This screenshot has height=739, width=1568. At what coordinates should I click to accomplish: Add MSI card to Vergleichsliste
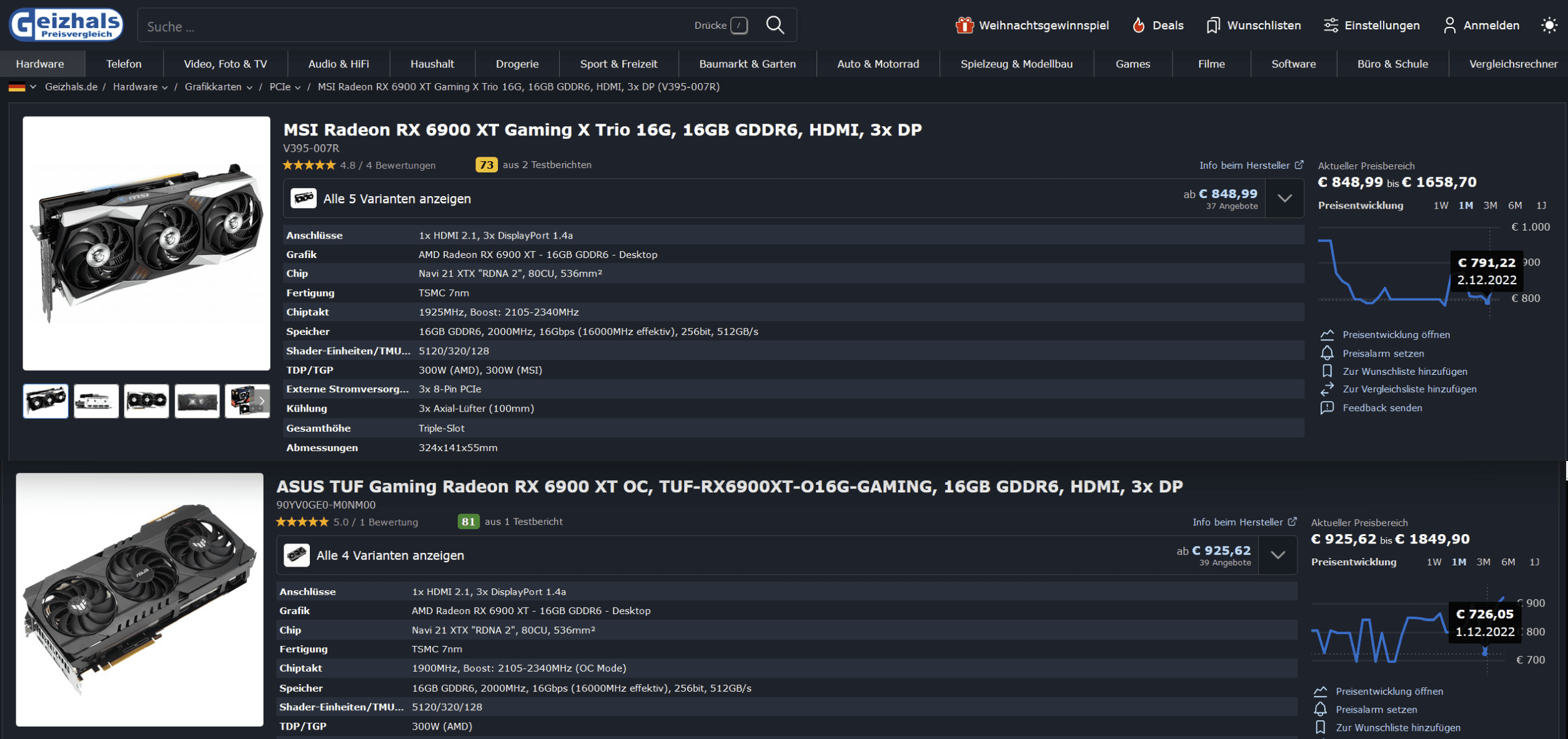[1409, 389]
